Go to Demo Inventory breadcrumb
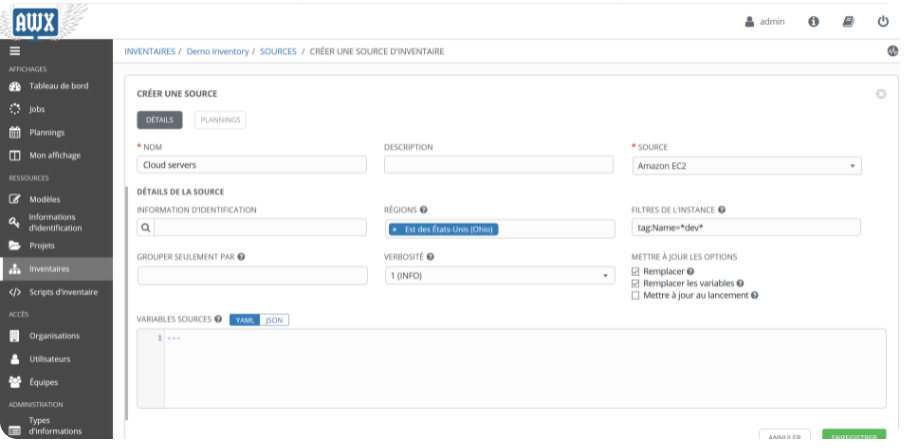Screen dimensions: 908x448 [218, 52]
